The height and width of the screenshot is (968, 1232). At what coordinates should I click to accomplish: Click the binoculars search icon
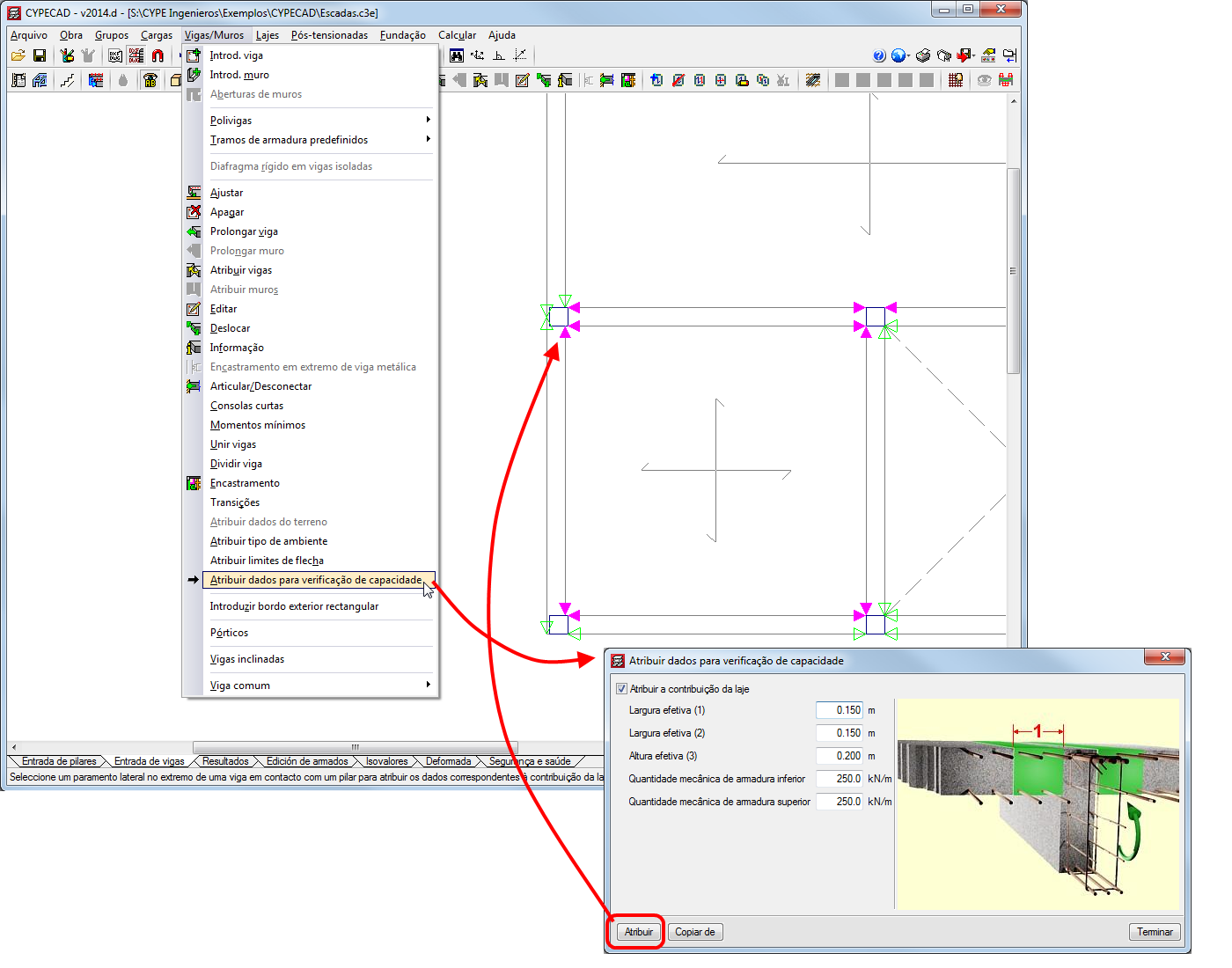tap(456, 55)
